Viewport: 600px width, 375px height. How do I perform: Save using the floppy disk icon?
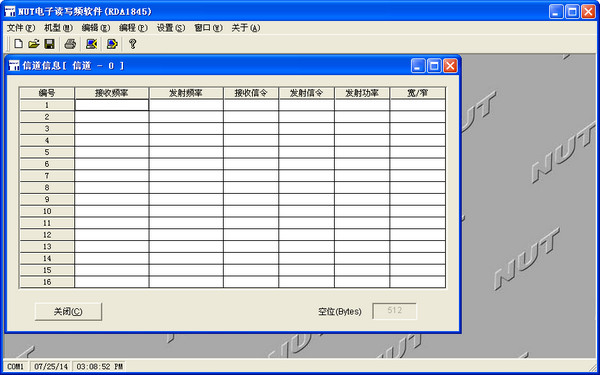tap(49, 44)
